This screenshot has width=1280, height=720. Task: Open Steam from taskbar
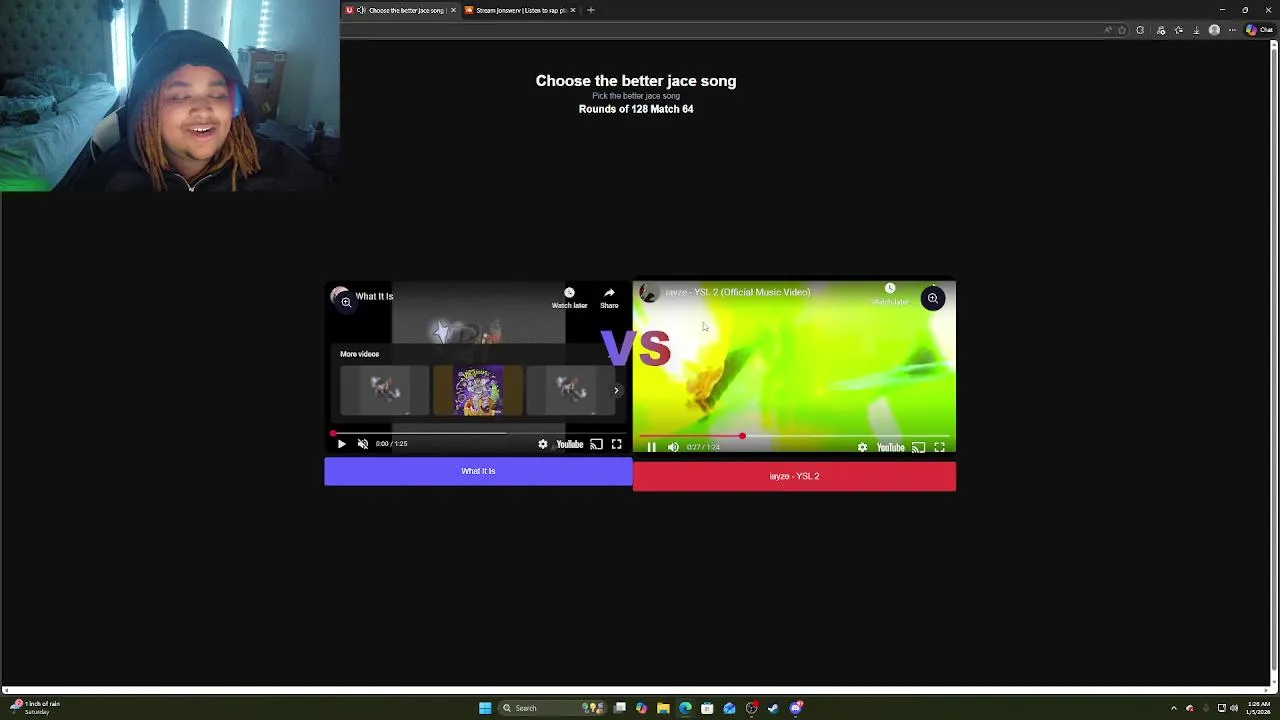[x=773, y=708]
